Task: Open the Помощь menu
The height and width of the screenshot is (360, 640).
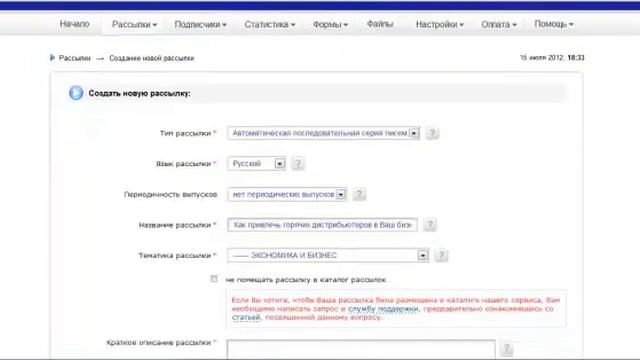Action: [554, 24]
